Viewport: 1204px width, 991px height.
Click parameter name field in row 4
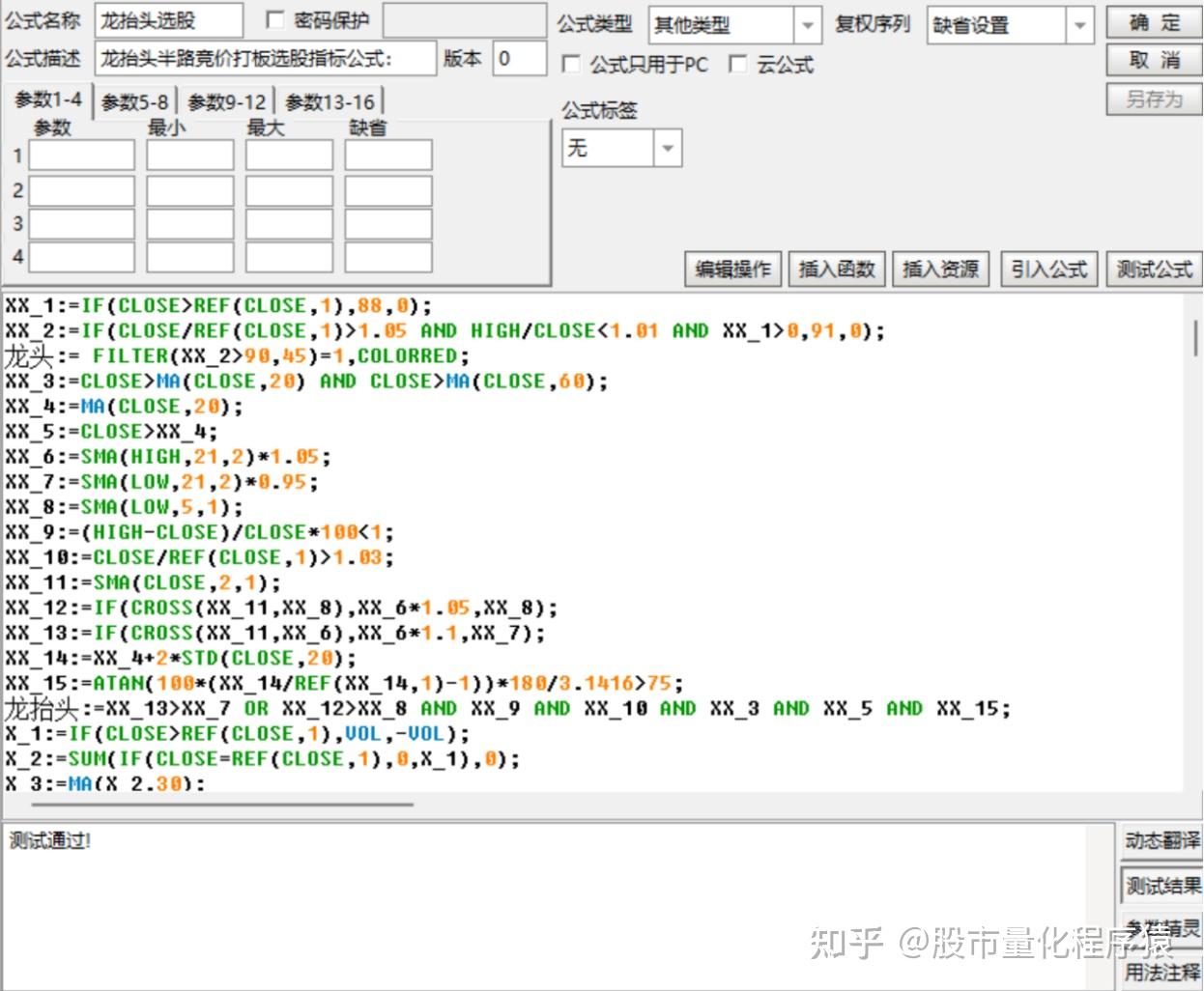[82, 258]
